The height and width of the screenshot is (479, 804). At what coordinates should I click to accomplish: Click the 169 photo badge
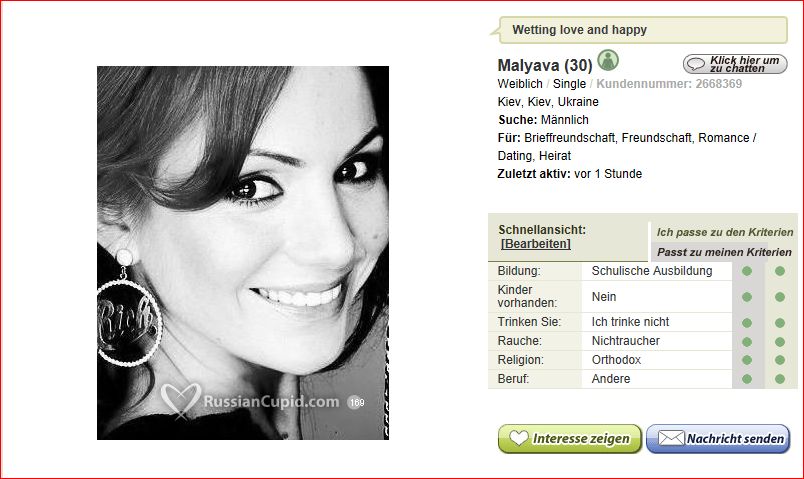pyautogui.click(x=356, y=403)
